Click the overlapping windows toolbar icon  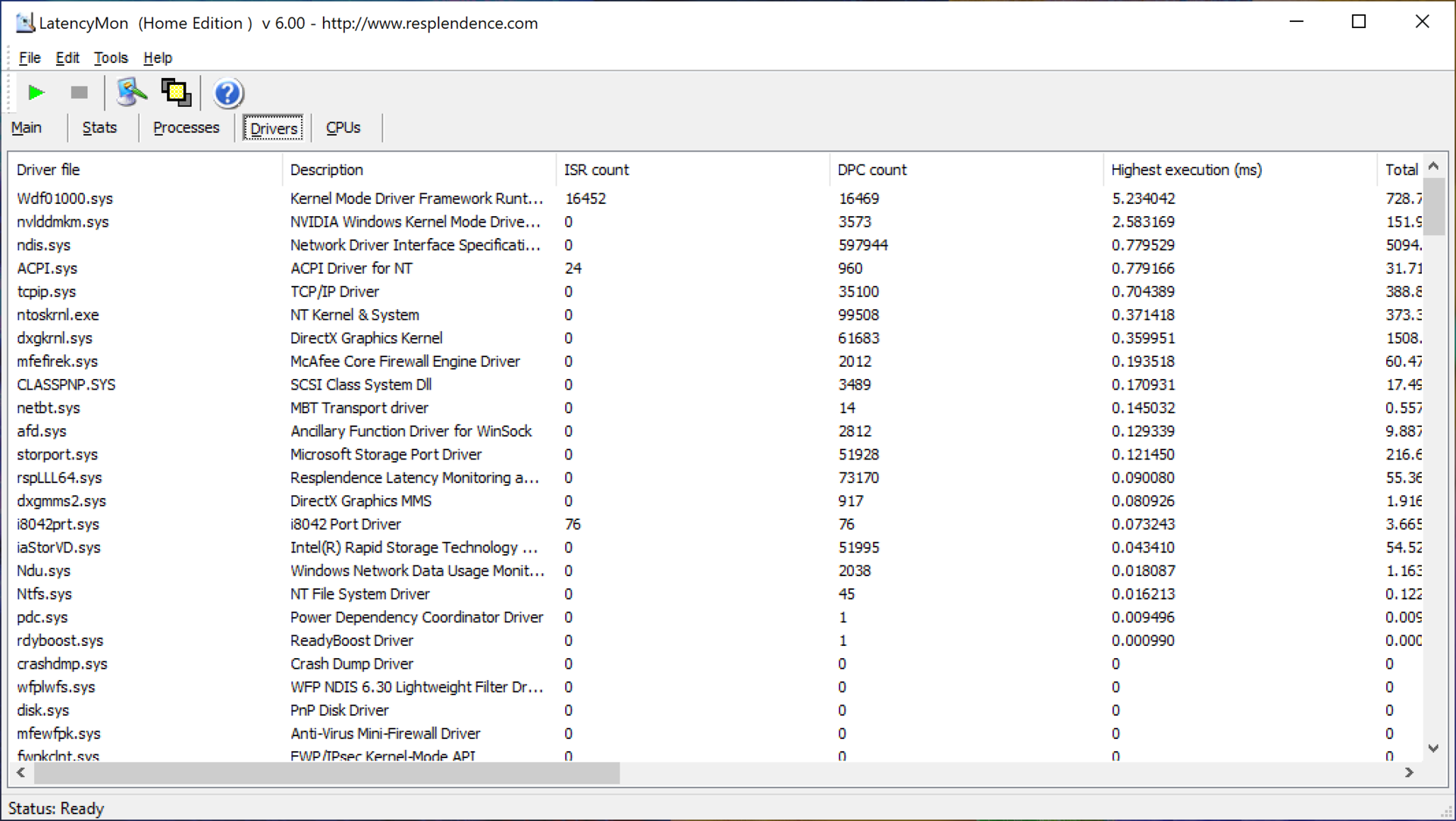(176, 92)
